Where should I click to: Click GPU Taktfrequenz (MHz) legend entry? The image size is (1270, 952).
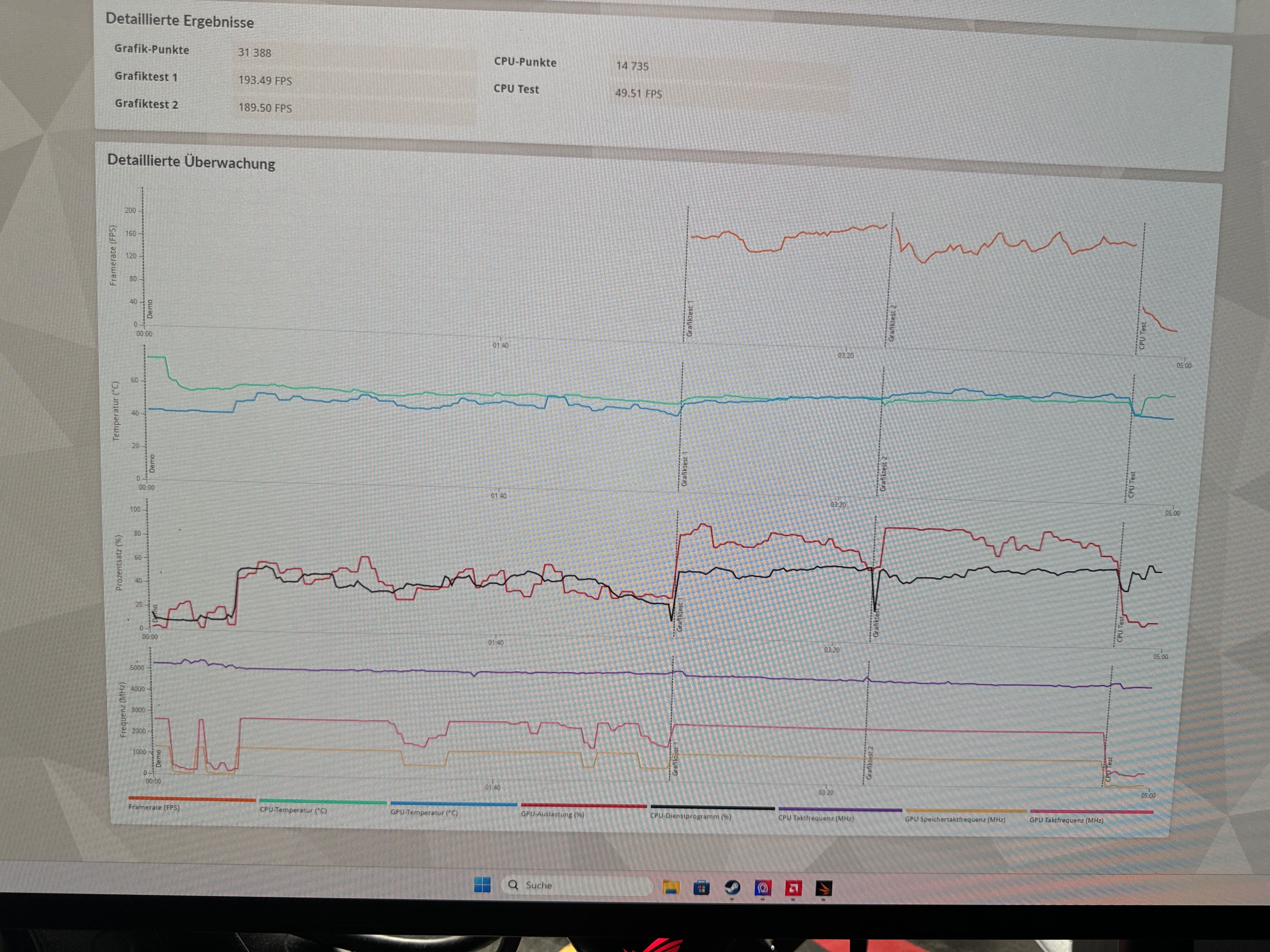(x=1066, y=821)
